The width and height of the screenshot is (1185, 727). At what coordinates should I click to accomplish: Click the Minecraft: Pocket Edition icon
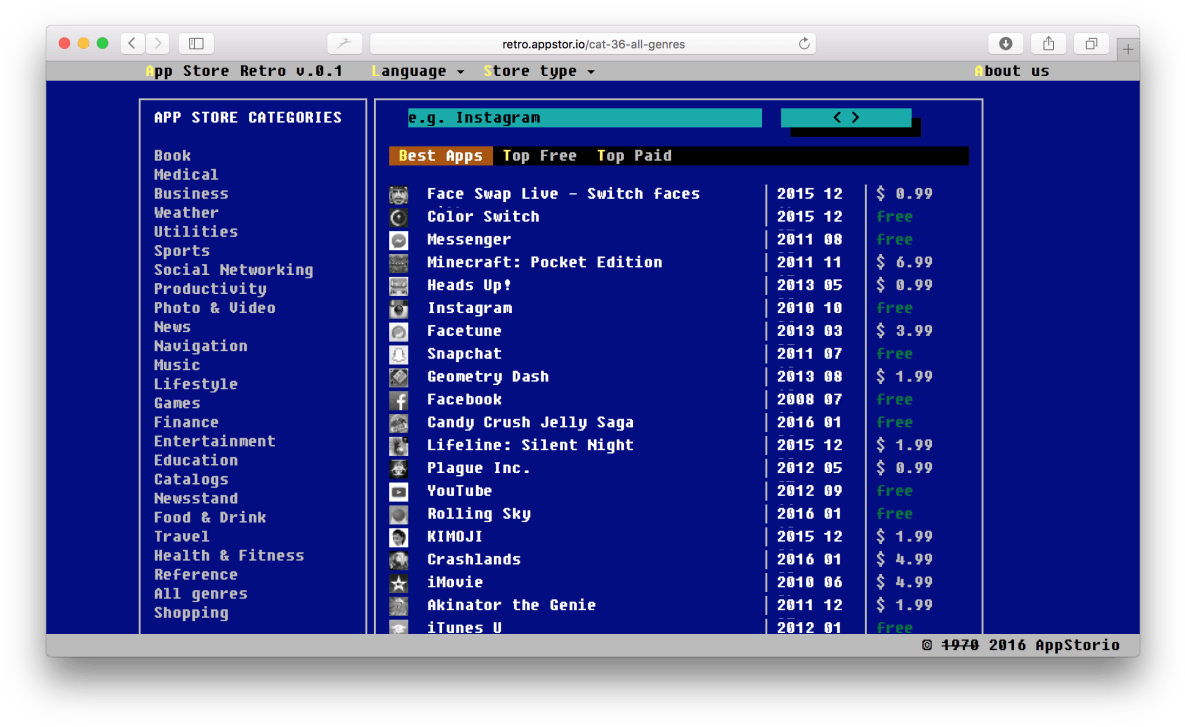(398, 263)
